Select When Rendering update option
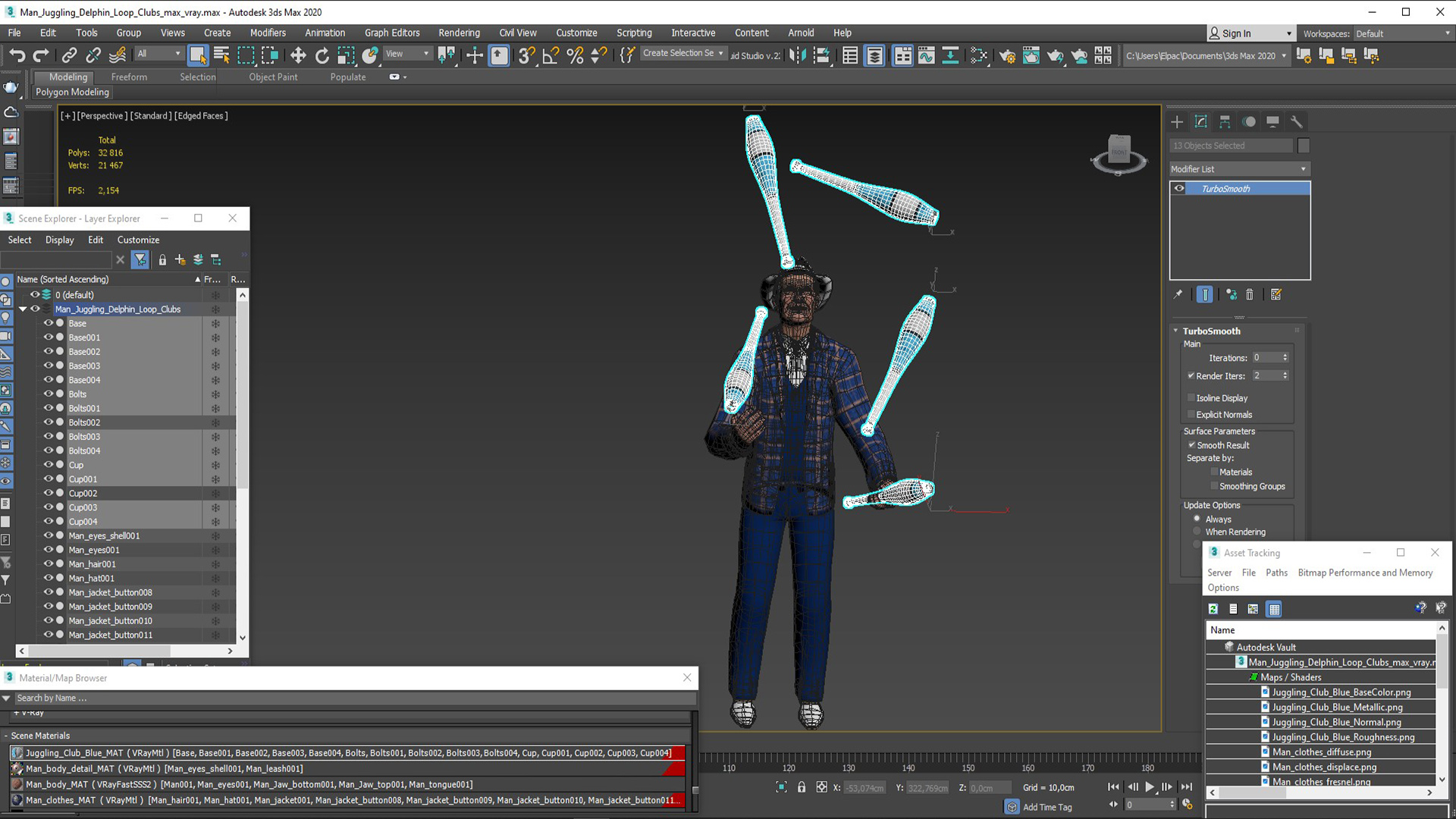1456x819 pixels. [1197, 532]
